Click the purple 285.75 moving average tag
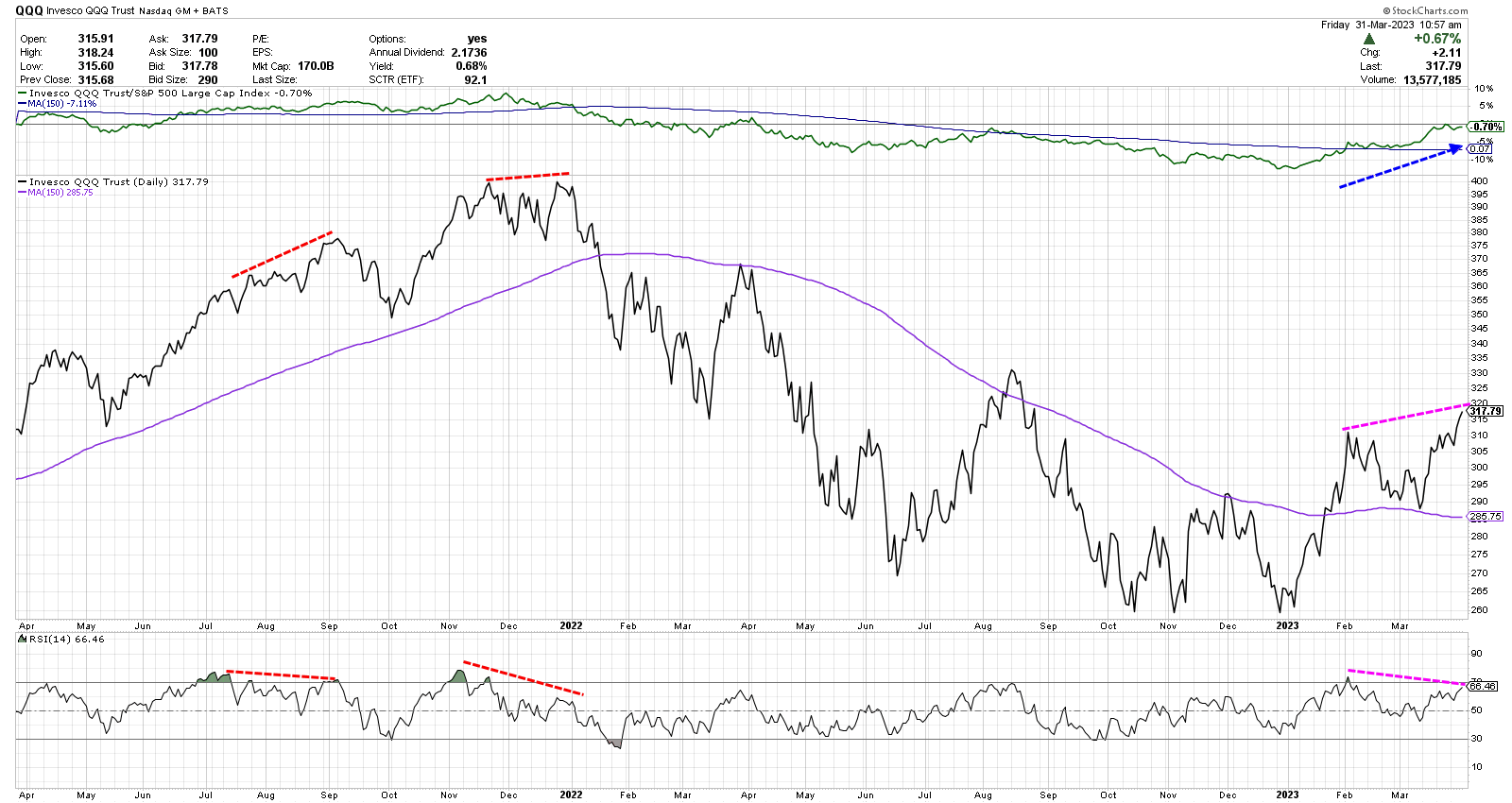Image resolution: width=1512 pixels, height=803 pixels. coord(1485,517)
